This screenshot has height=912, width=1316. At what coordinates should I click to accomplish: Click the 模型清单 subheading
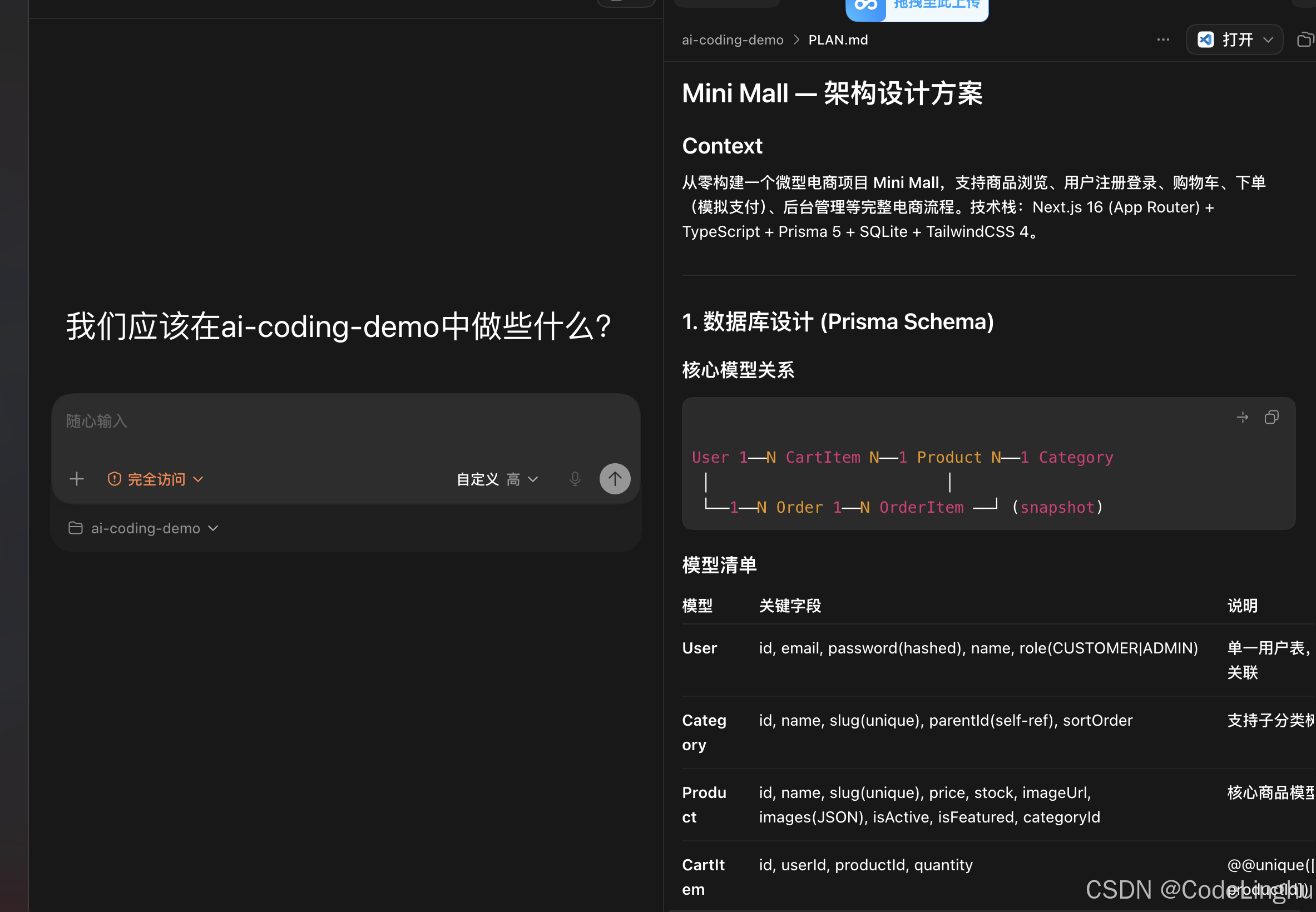tap(719, 565)
